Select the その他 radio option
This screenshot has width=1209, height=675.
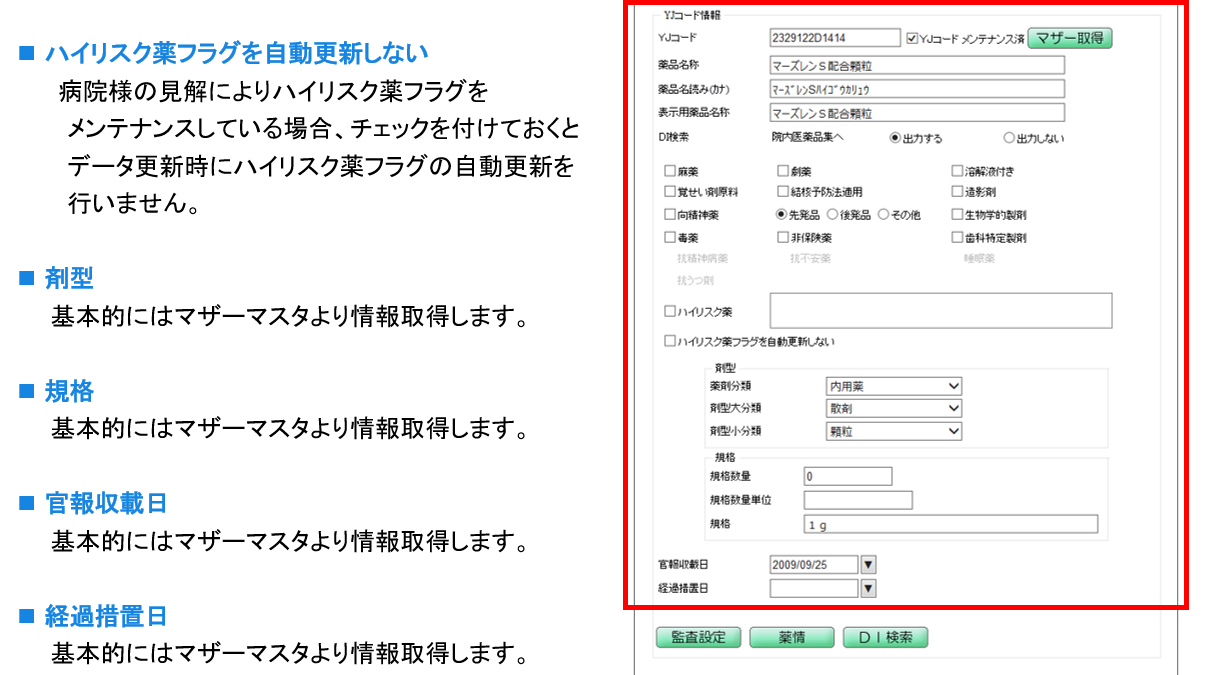pos(883,214)
